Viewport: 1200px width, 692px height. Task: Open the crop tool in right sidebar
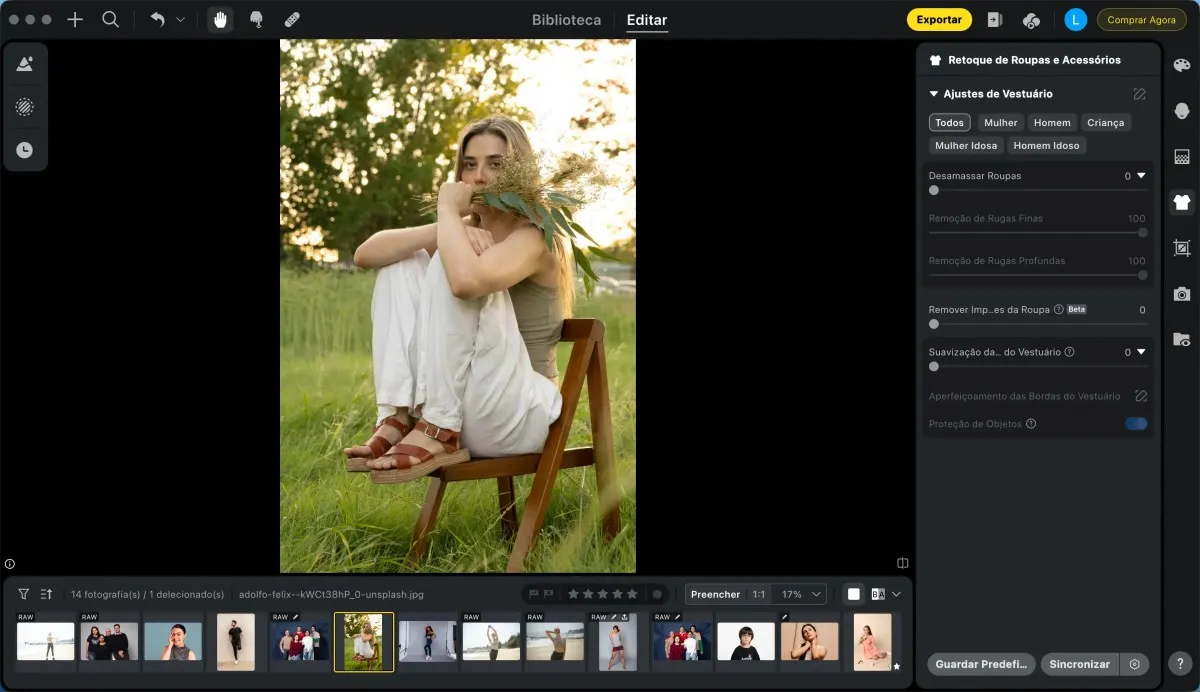click(1182, 248)
